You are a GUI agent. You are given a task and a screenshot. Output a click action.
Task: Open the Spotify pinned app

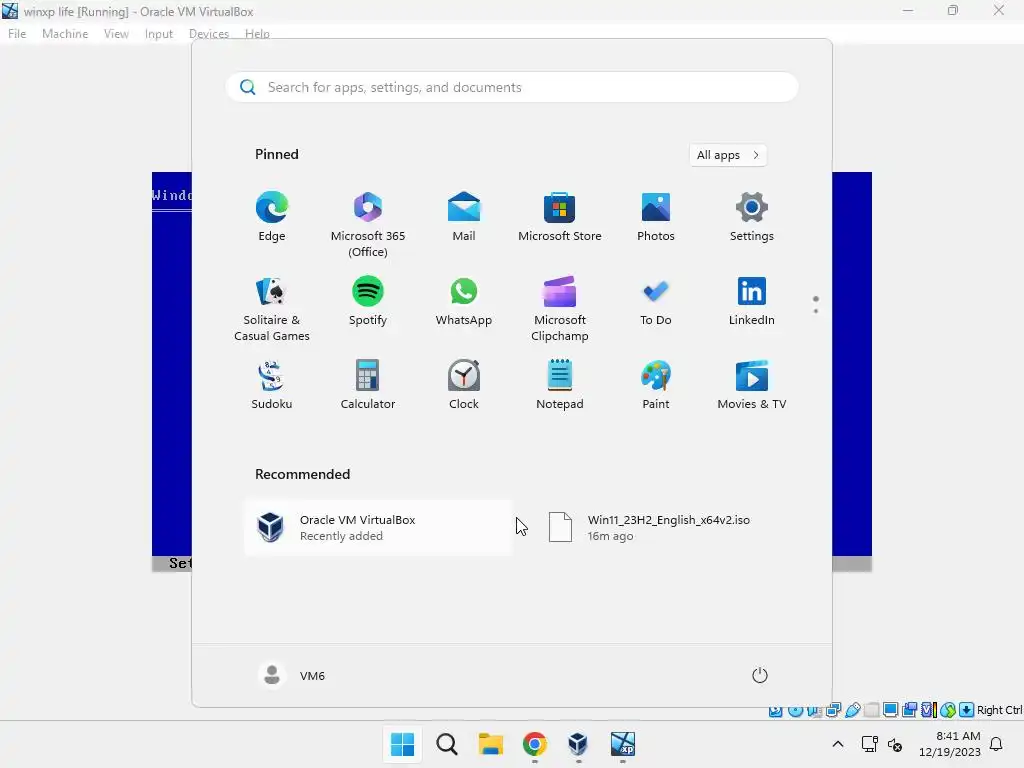368,300
